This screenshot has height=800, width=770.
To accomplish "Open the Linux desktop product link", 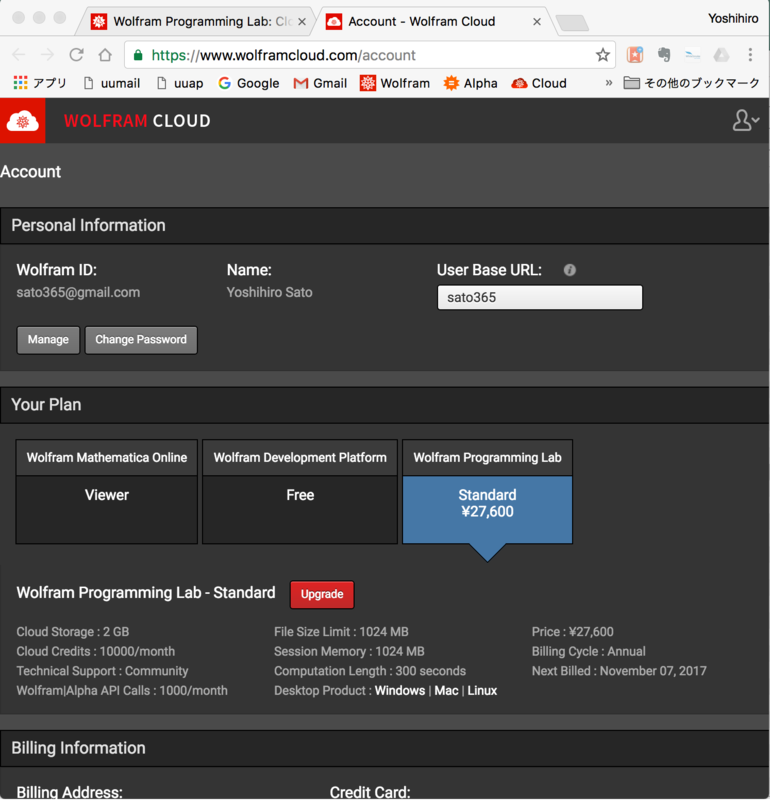I will [482, 690].
